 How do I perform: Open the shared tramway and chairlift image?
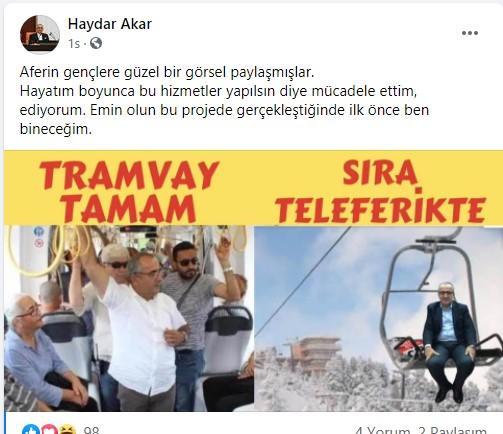[x=253, y=281]
